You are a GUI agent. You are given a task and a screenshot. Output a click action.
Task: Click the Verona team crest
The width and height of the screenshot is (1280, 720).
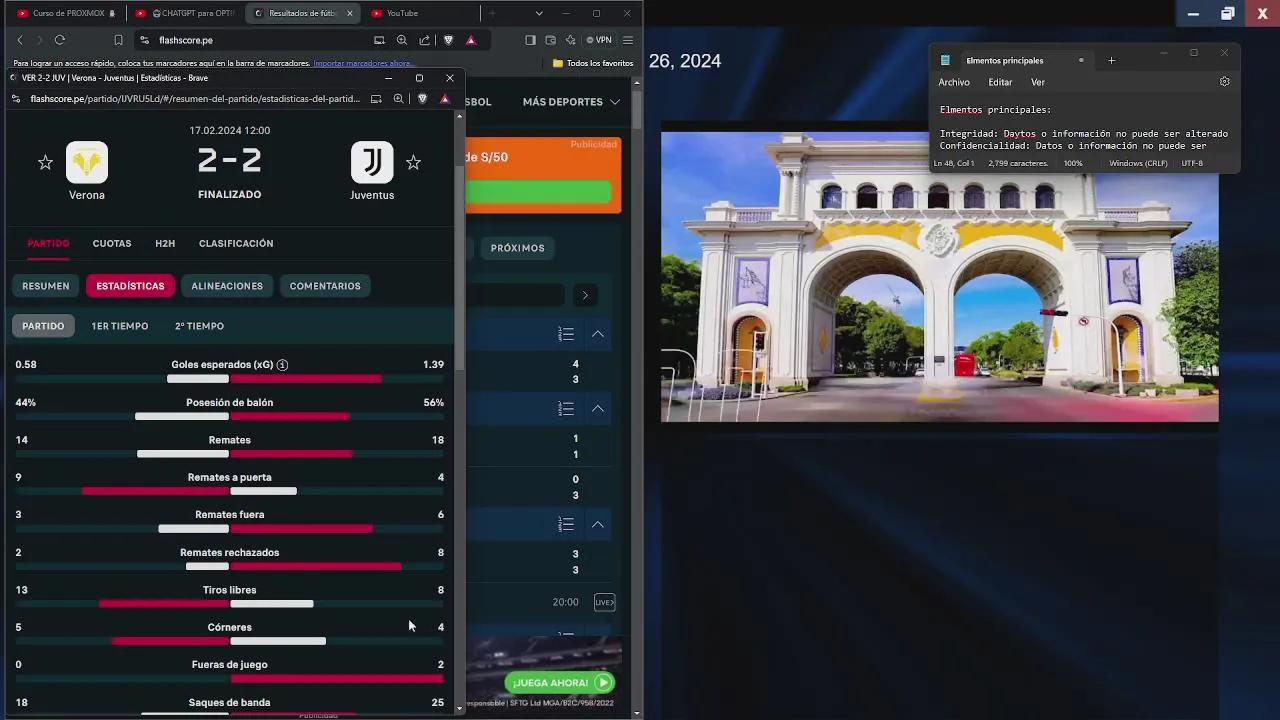click(x=87, y=162)
